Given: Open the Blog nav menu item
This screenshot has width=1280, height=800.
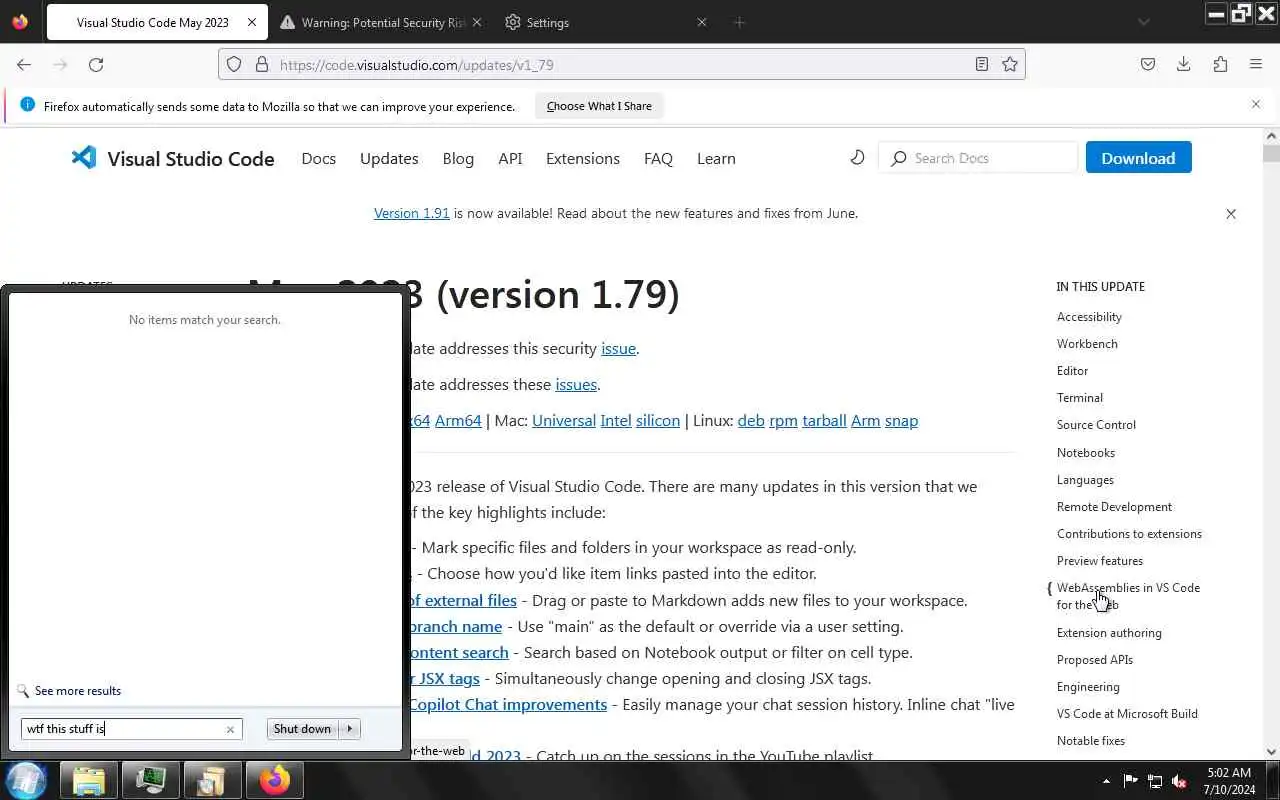Looking at the screenshot, I should (458, 158).
